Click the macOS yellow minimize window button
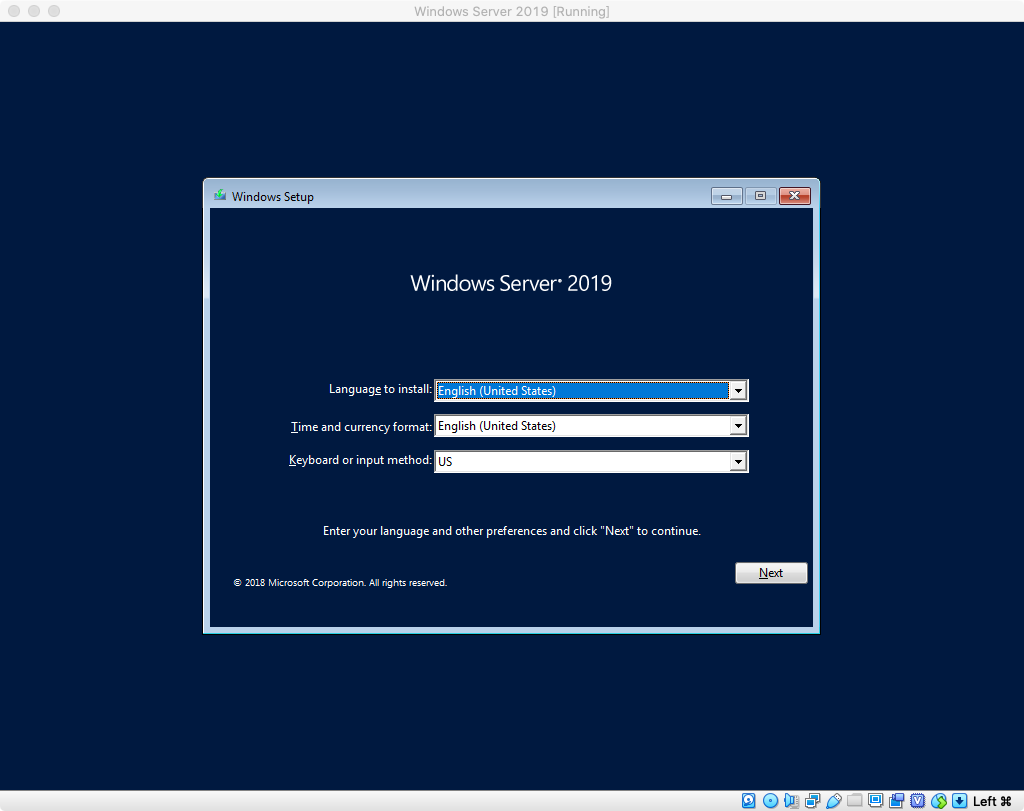The height and width of the screenshot is (811, 1024). point(34,11)
